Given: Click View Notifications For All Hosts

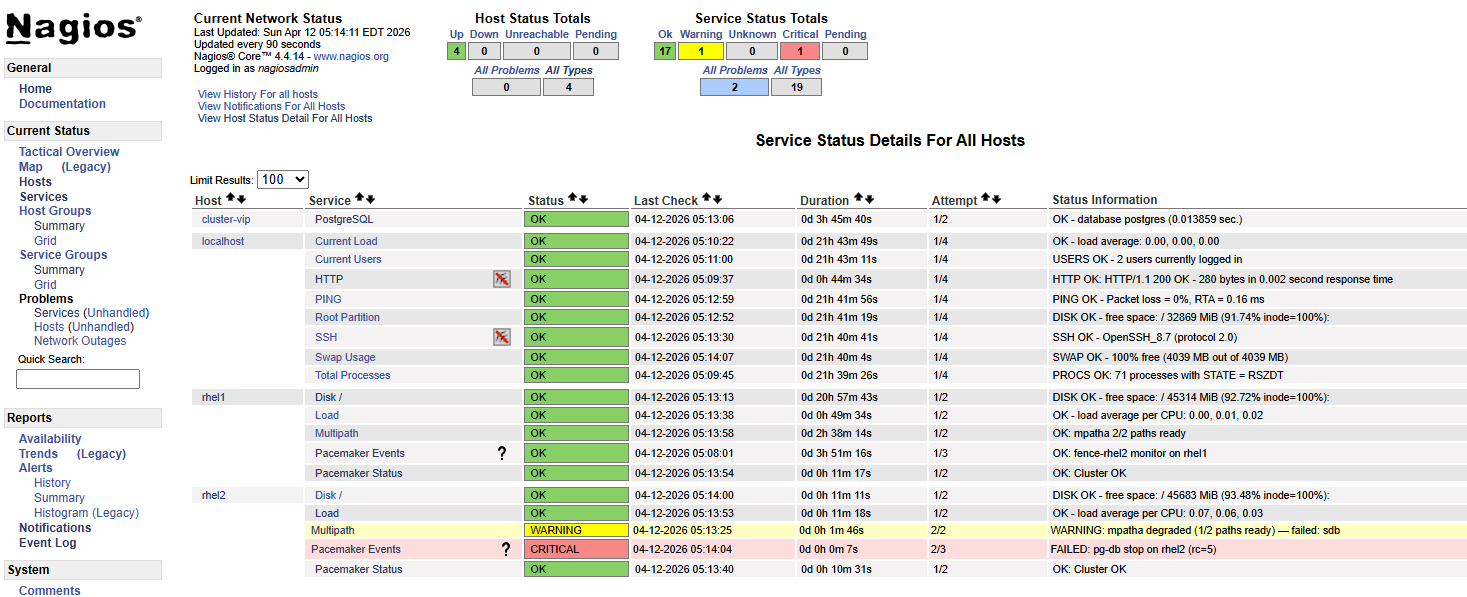Looking at the screenshot, I should click(271, 106).
